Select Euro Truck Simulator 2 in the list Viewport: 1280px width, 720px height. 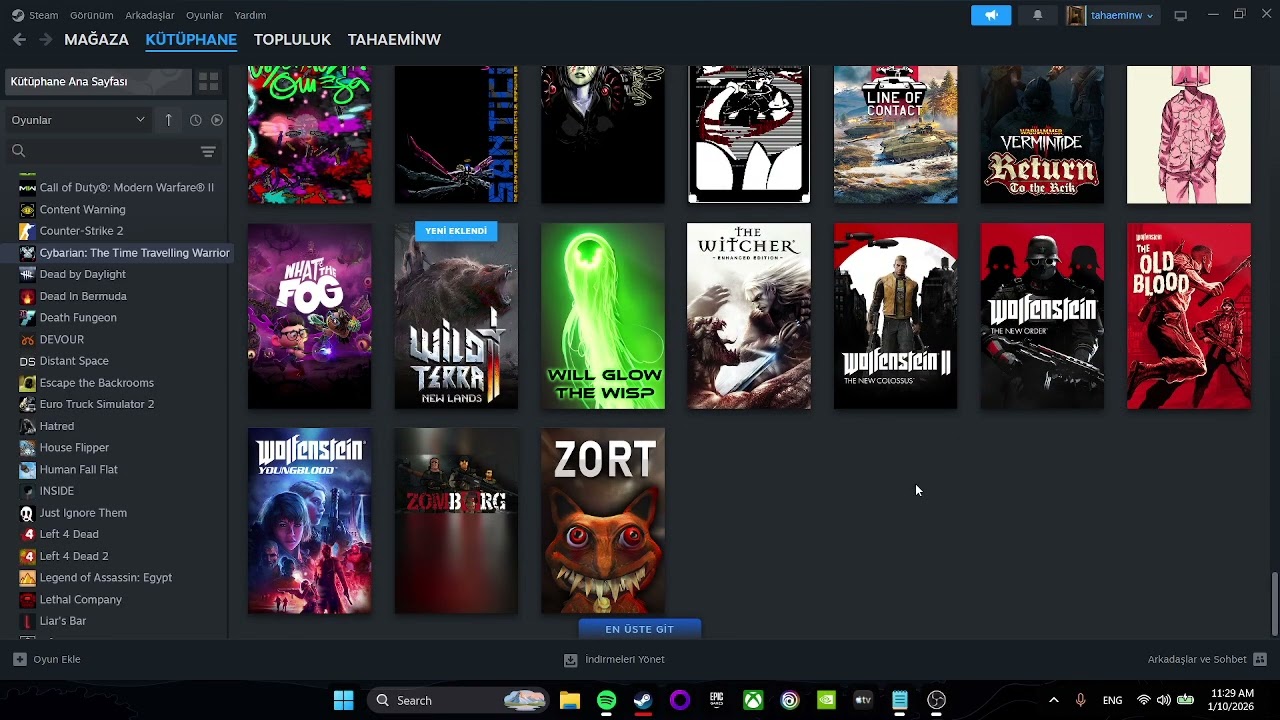97,404
